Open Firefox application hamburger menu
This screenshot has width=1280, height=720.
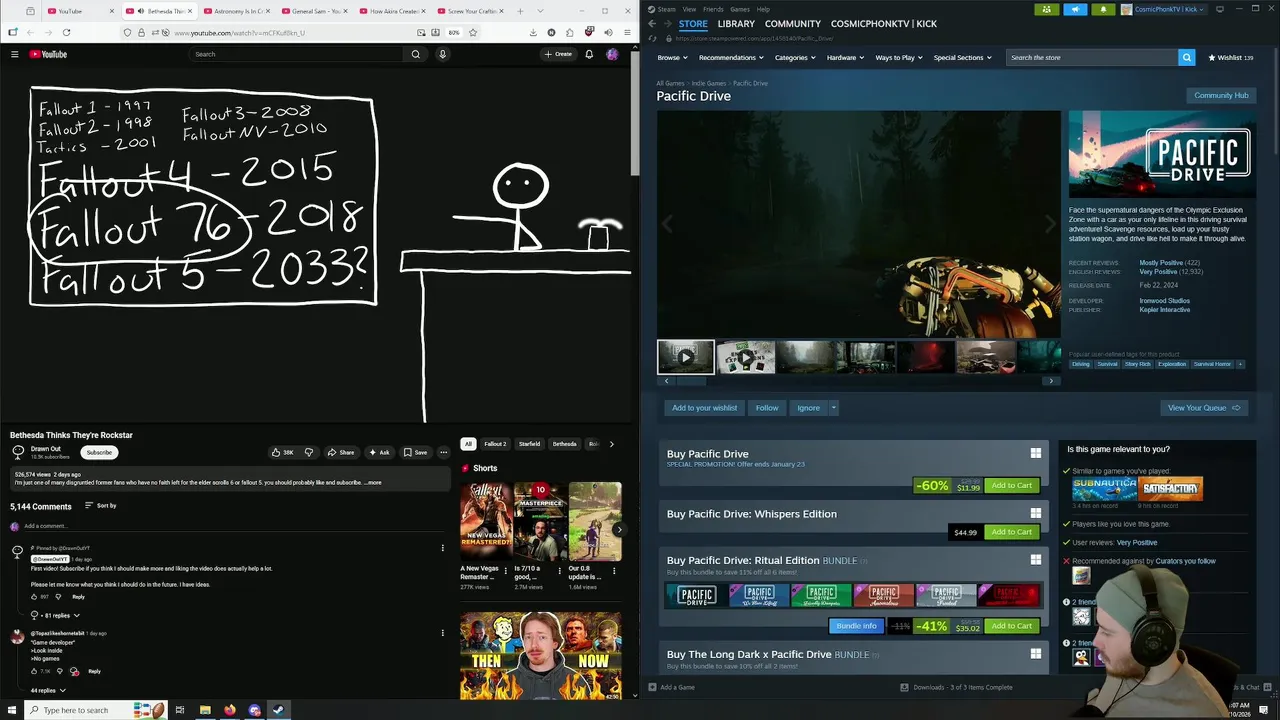click(x=626, y=32)
